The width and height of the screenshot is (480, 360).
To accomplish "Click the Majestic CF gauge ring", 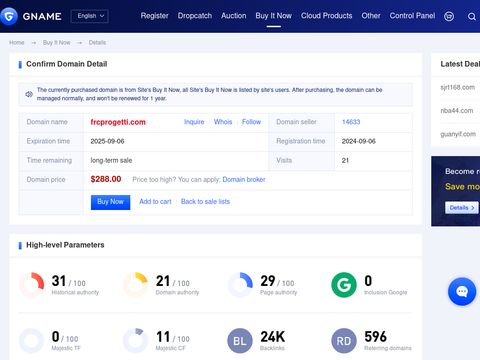I will point(136,341).
